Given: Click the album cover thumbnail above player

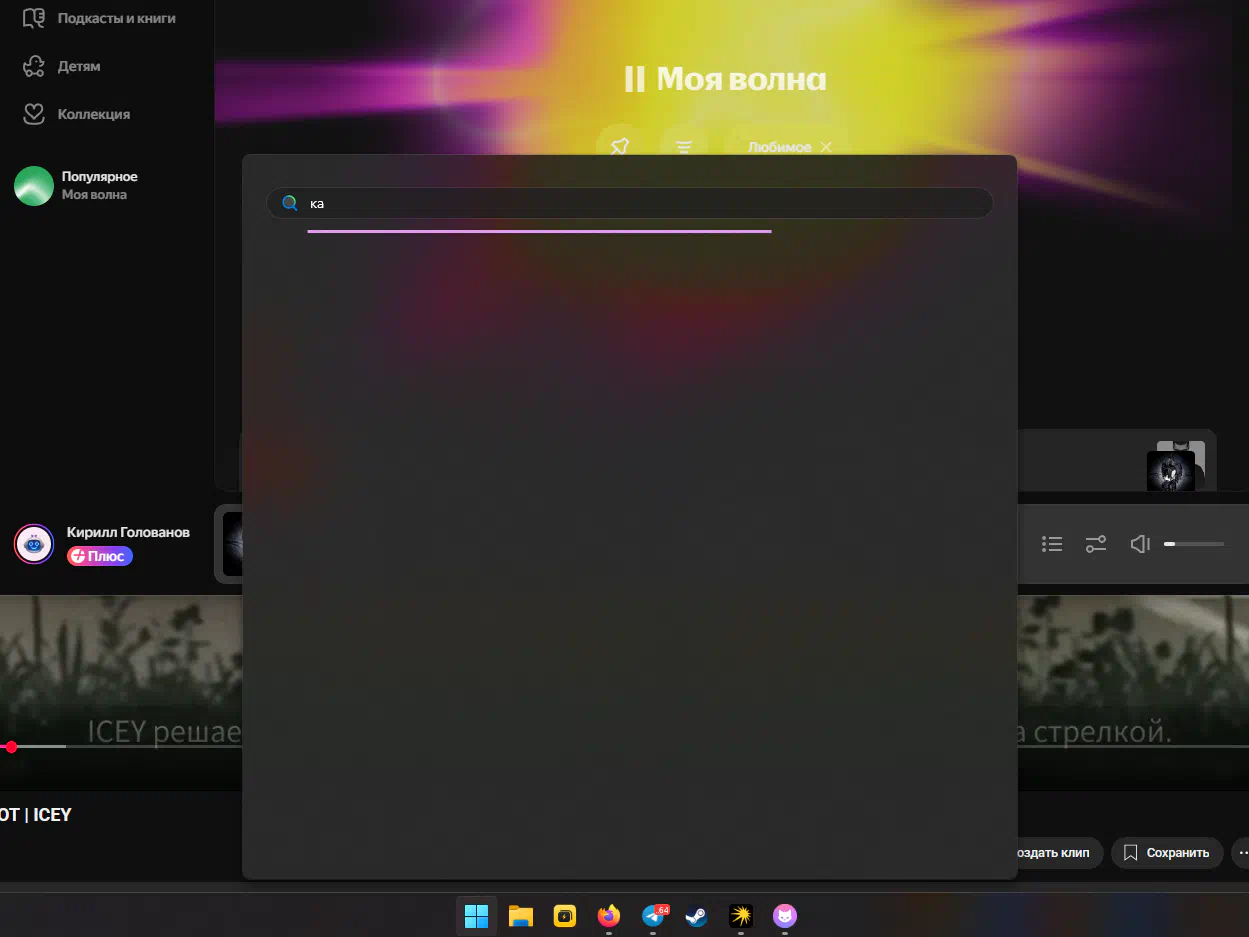Looking at the screenshot, I should pos(1171,470).
